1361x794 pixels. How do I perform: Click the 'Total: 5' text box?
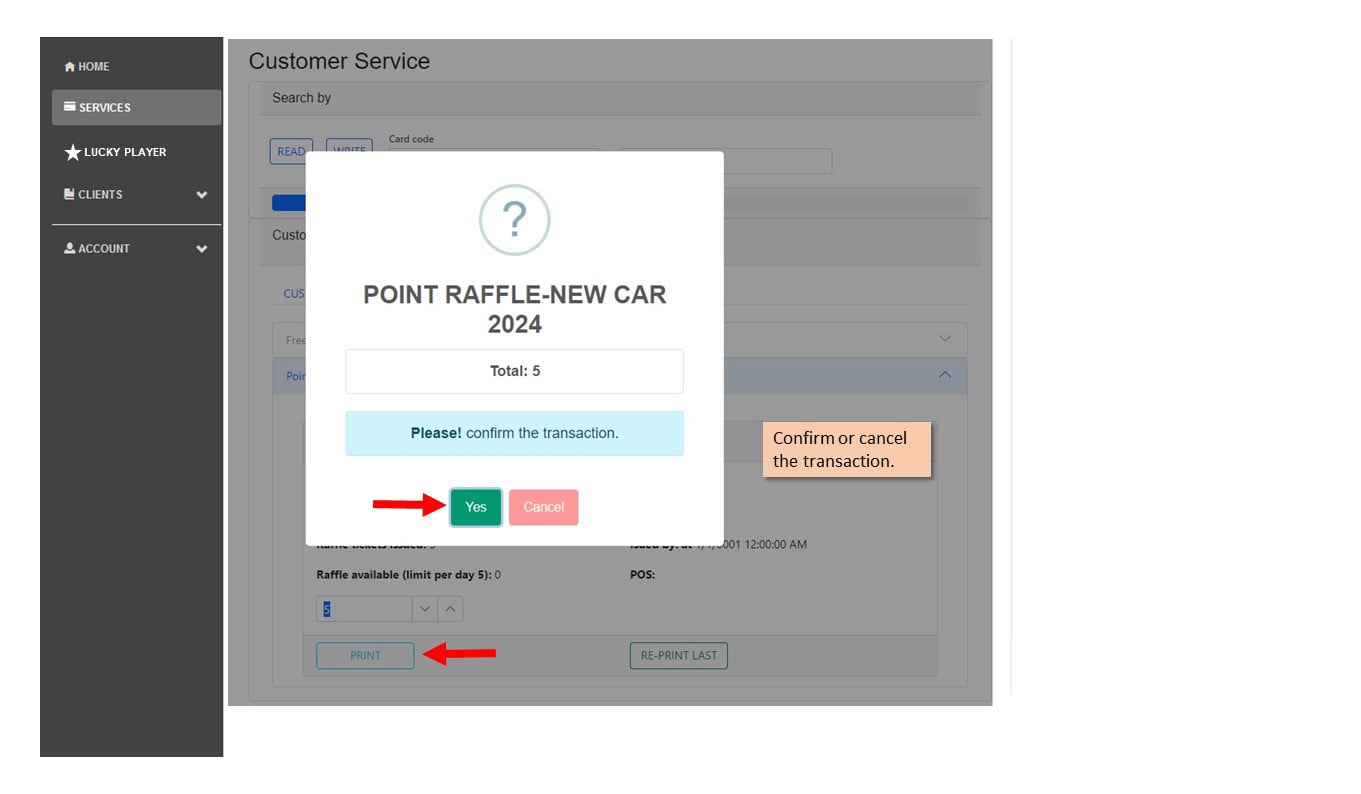[x=514, y=371]
